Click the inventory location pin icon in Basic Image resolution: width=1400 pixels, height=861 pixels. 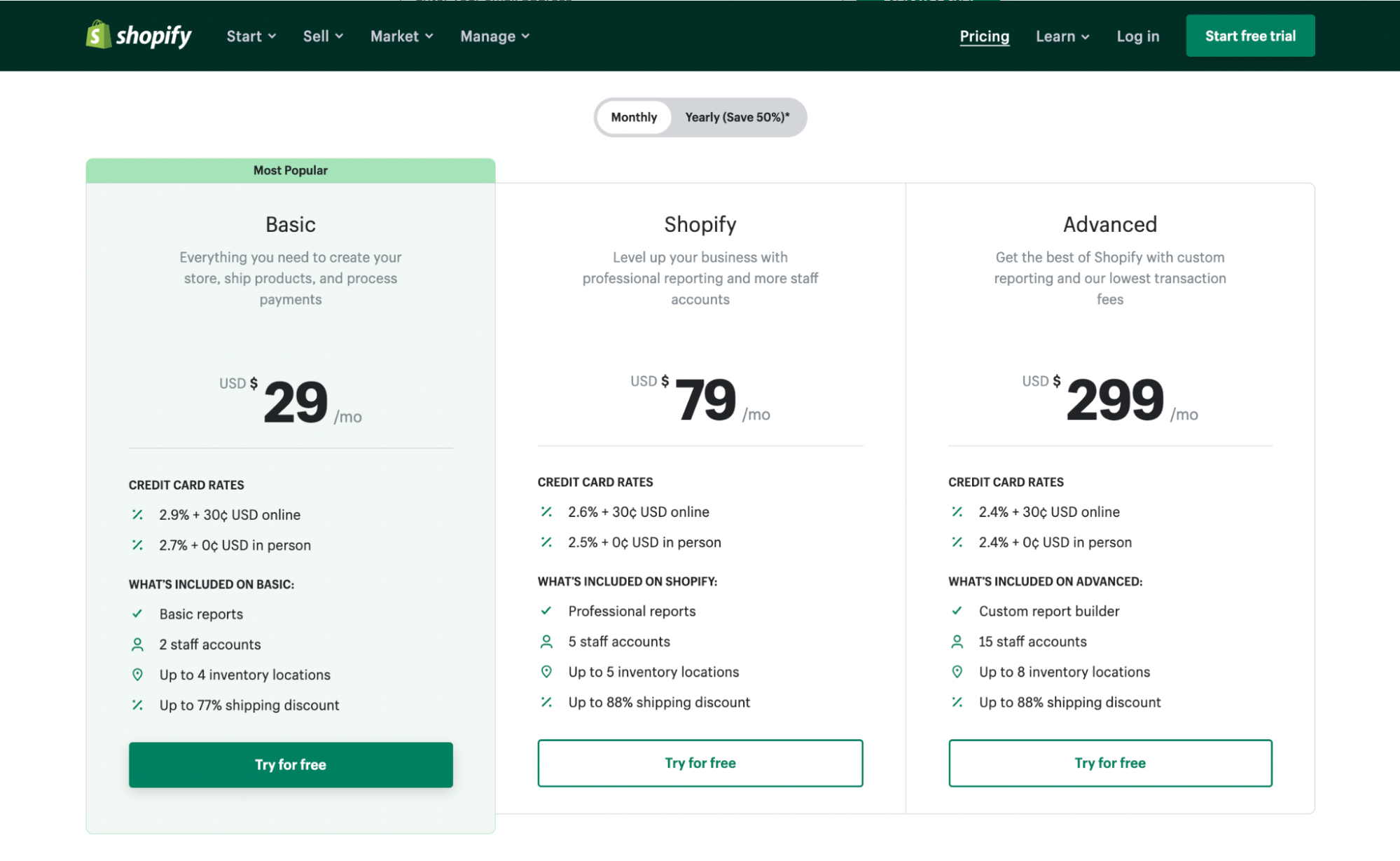pyautogui.click(x=137, y=674)
